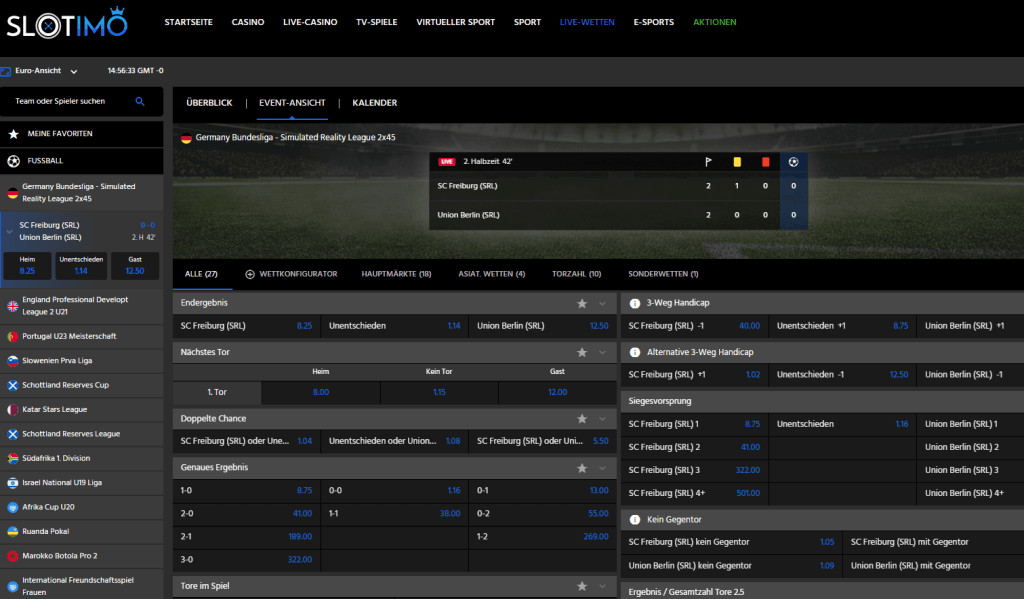
Task: Select Genaues Ergebnis 1-1 at 38.00
Action: (x=394, y=513)
